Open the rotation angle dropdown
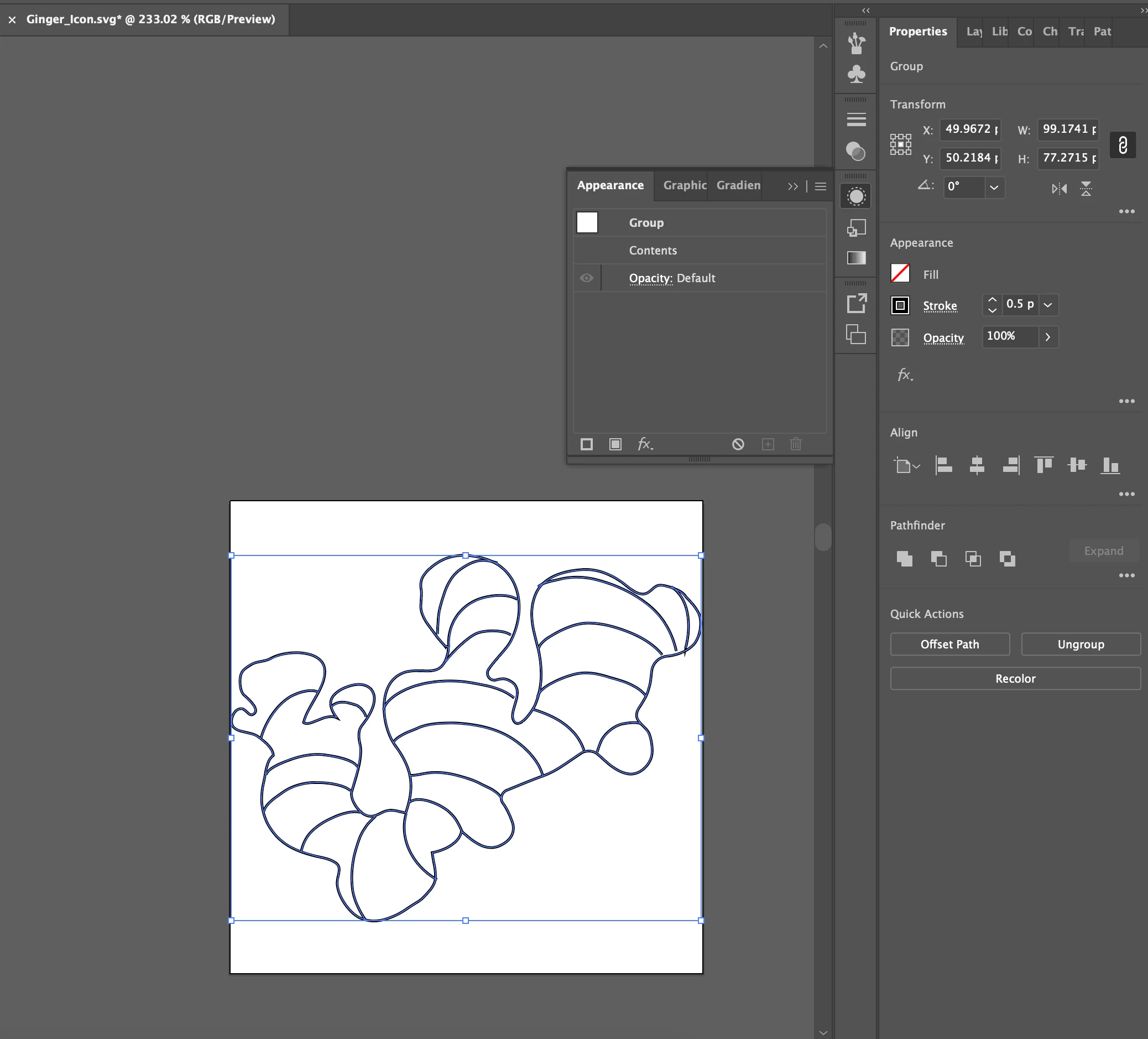Viewport: 1148px width, 1039px height. coord(994,188)
